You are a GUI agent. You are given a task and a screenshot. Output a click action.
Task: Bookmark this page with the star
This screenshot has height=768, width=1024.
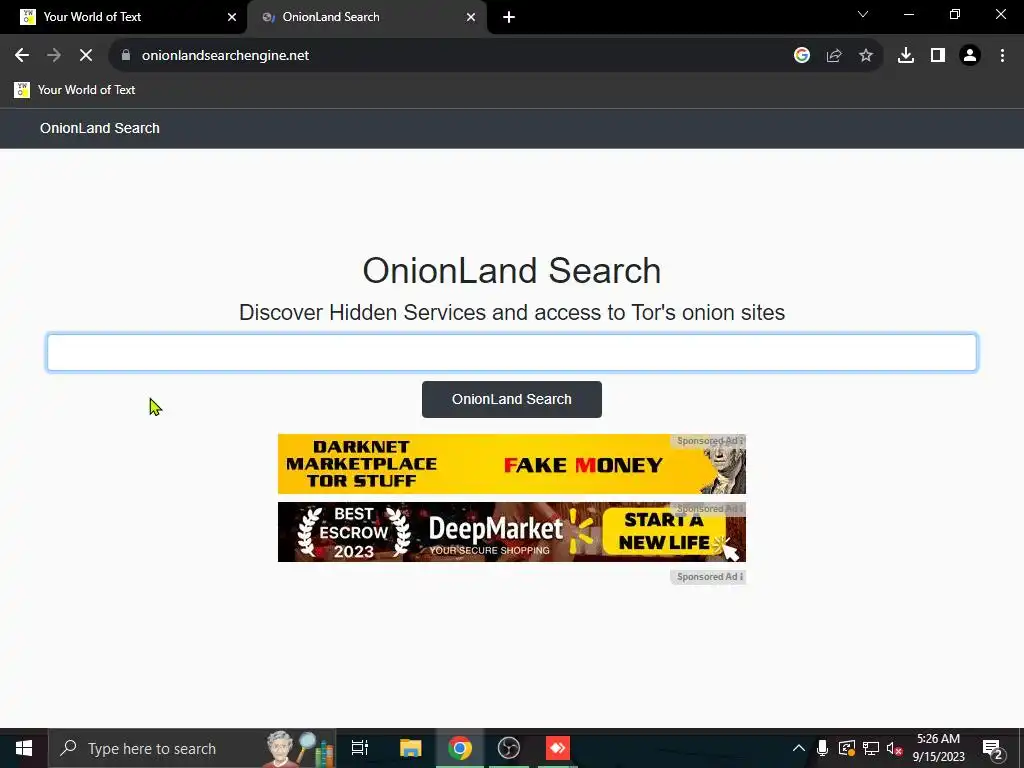866,56
